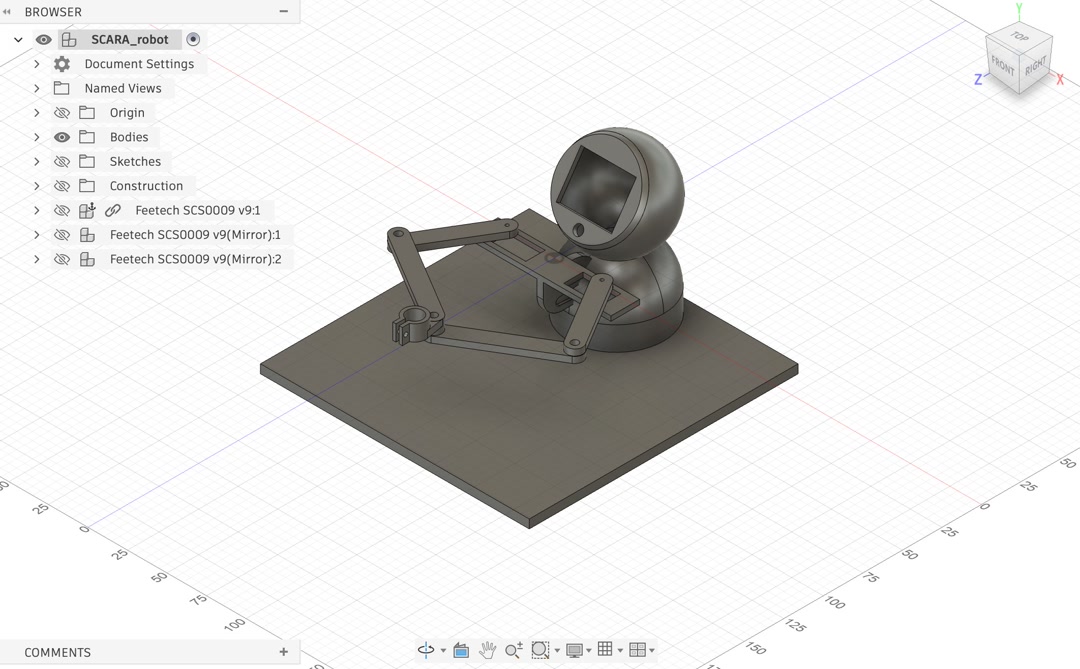The height and width of the screenshot is (669, 1080).
Task: Select the Zoom magnifier tool
Action: click(514, 650)
